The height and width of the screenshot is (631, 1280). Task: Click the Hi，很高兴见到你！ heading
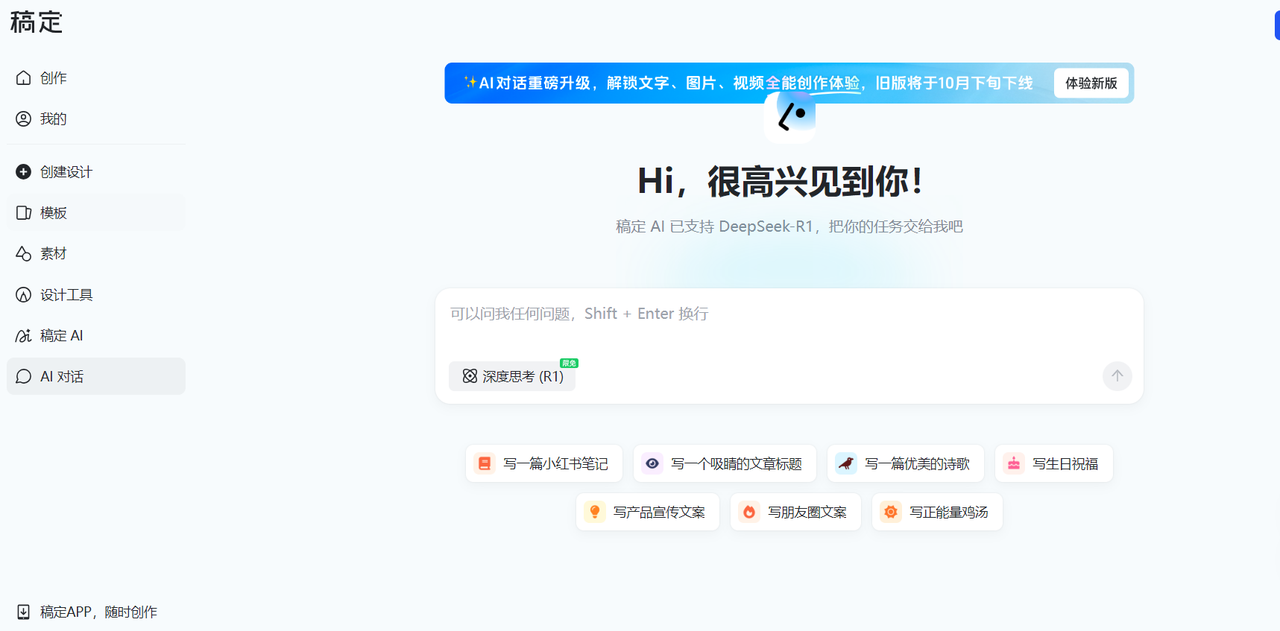(781, 181)
